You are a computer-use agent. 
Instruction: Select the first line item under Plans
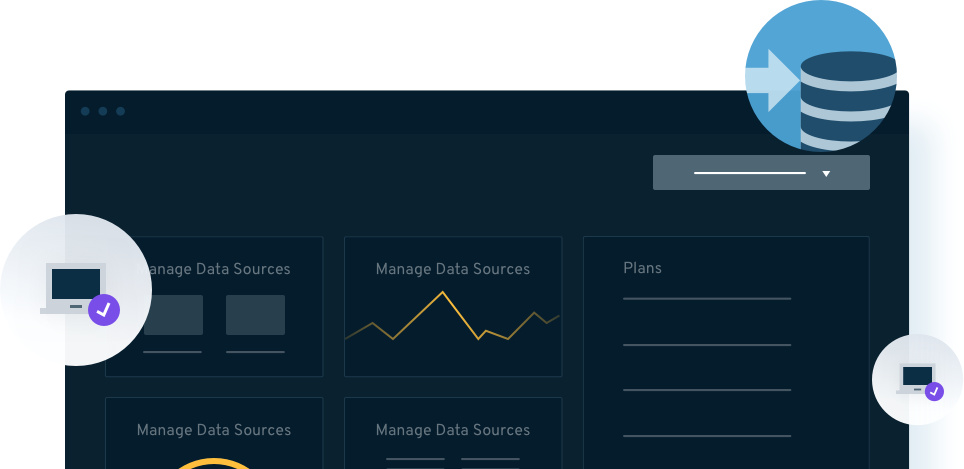tap(706, 298)
